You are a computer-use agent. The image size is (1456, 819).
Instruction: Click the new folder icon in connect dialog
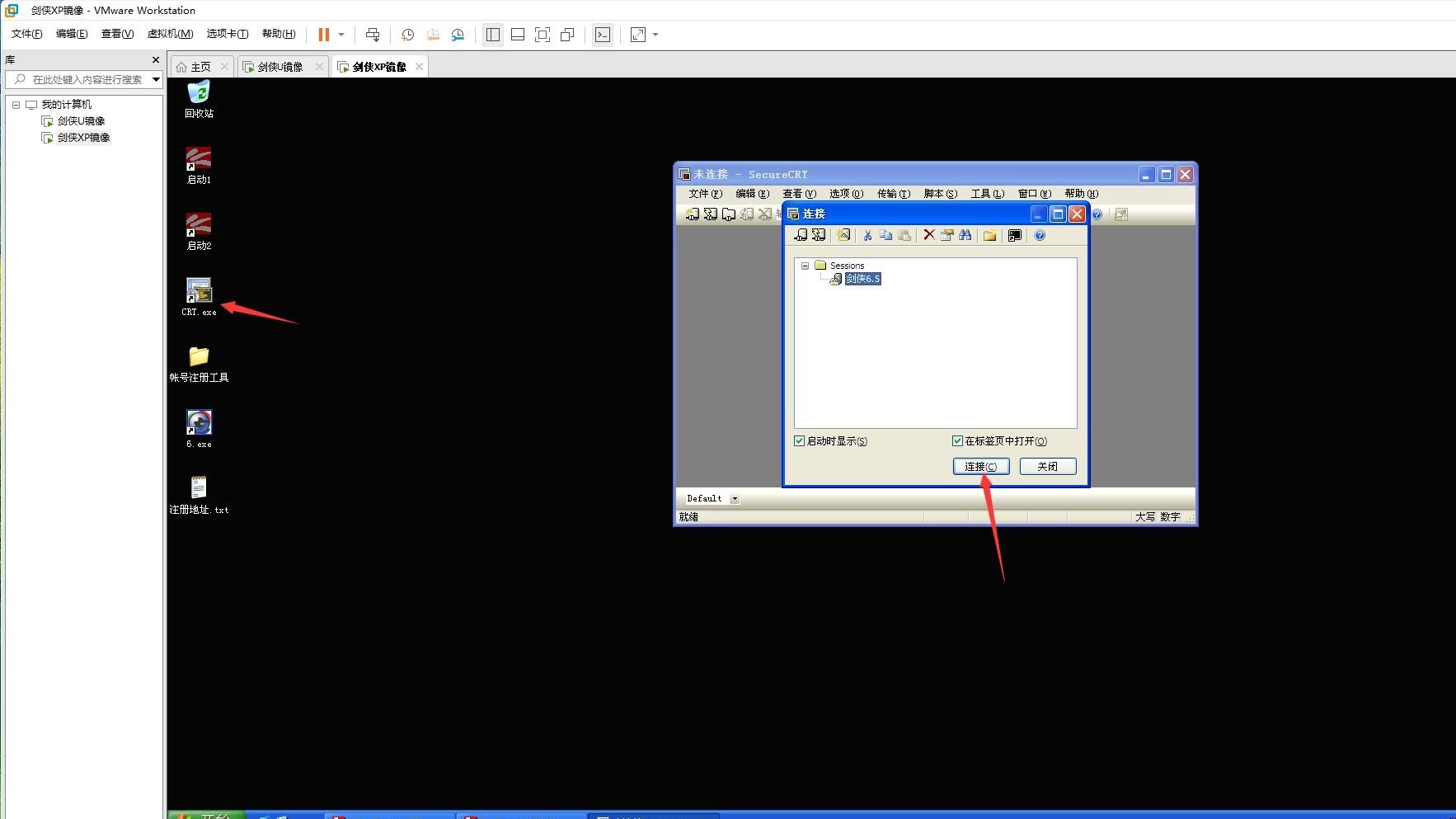coord(989,235)
